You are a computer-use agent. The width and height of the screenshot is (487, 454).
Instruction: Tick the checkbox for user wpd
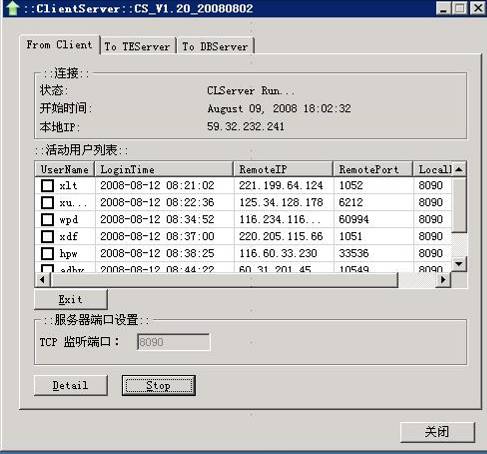(47, 219)
